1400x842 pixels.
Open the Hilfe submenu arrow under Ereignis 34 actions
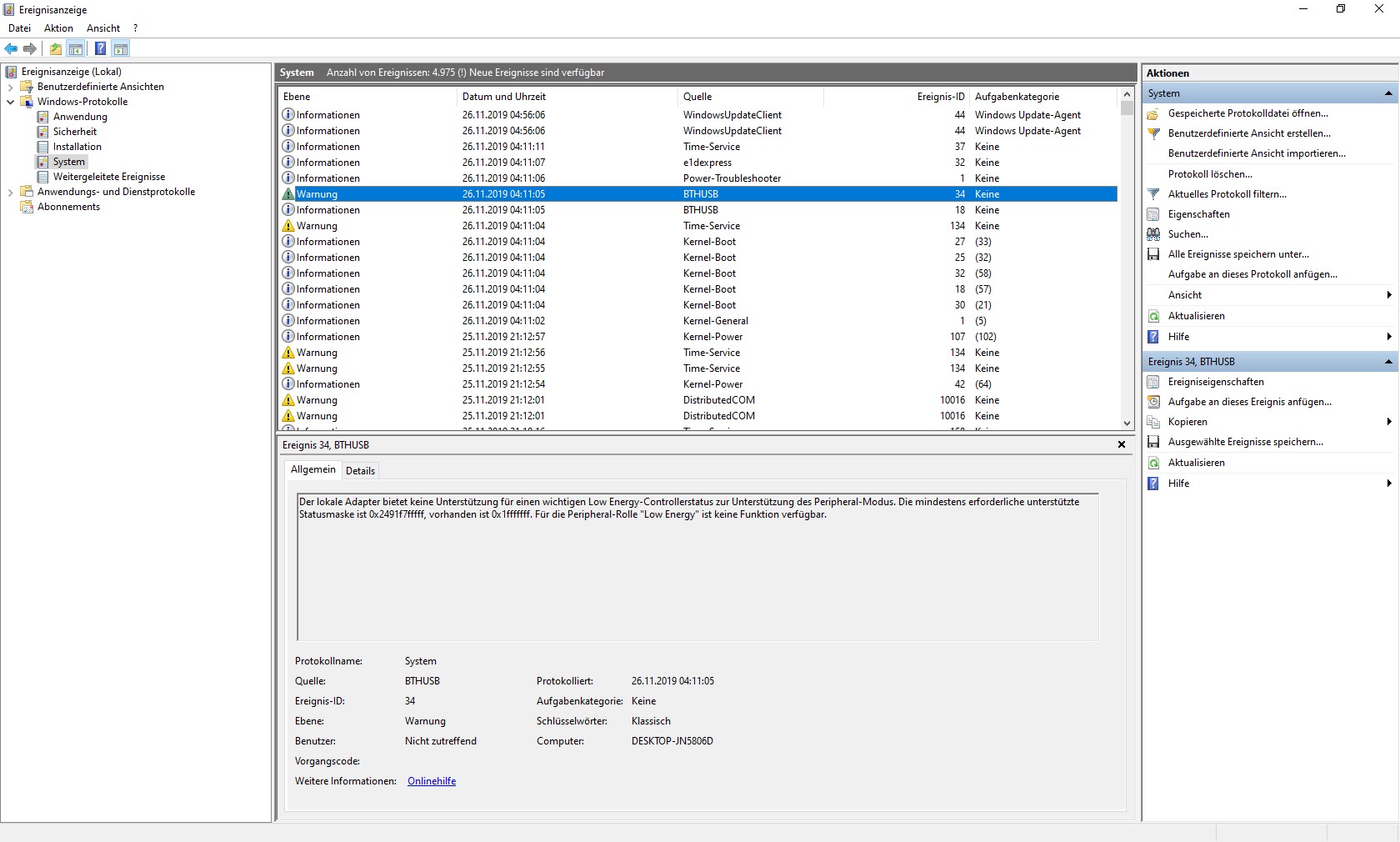click(1389, 484)
